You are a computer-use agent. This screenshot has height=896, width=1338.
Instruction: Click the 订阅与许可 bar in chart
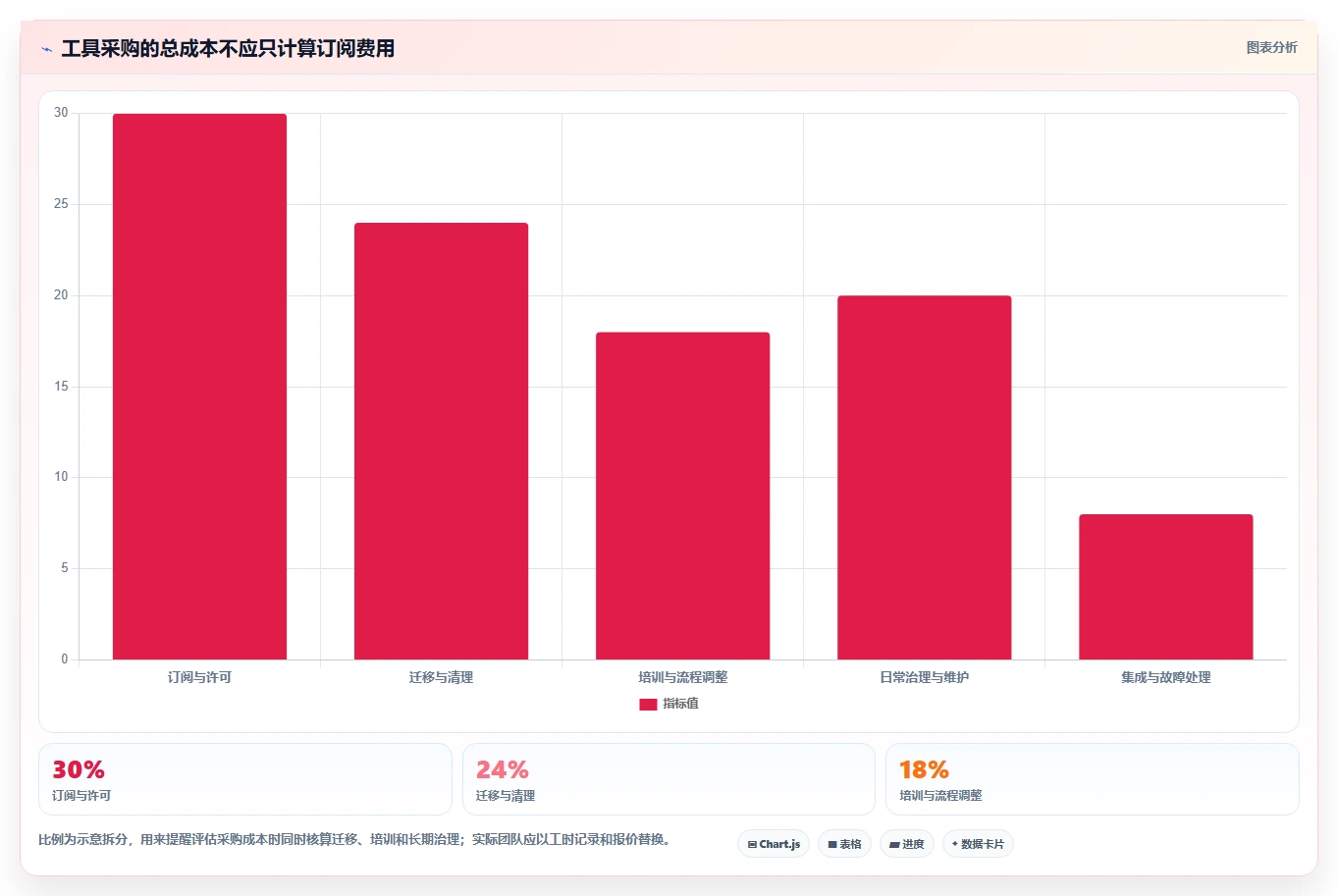(199, 387)
